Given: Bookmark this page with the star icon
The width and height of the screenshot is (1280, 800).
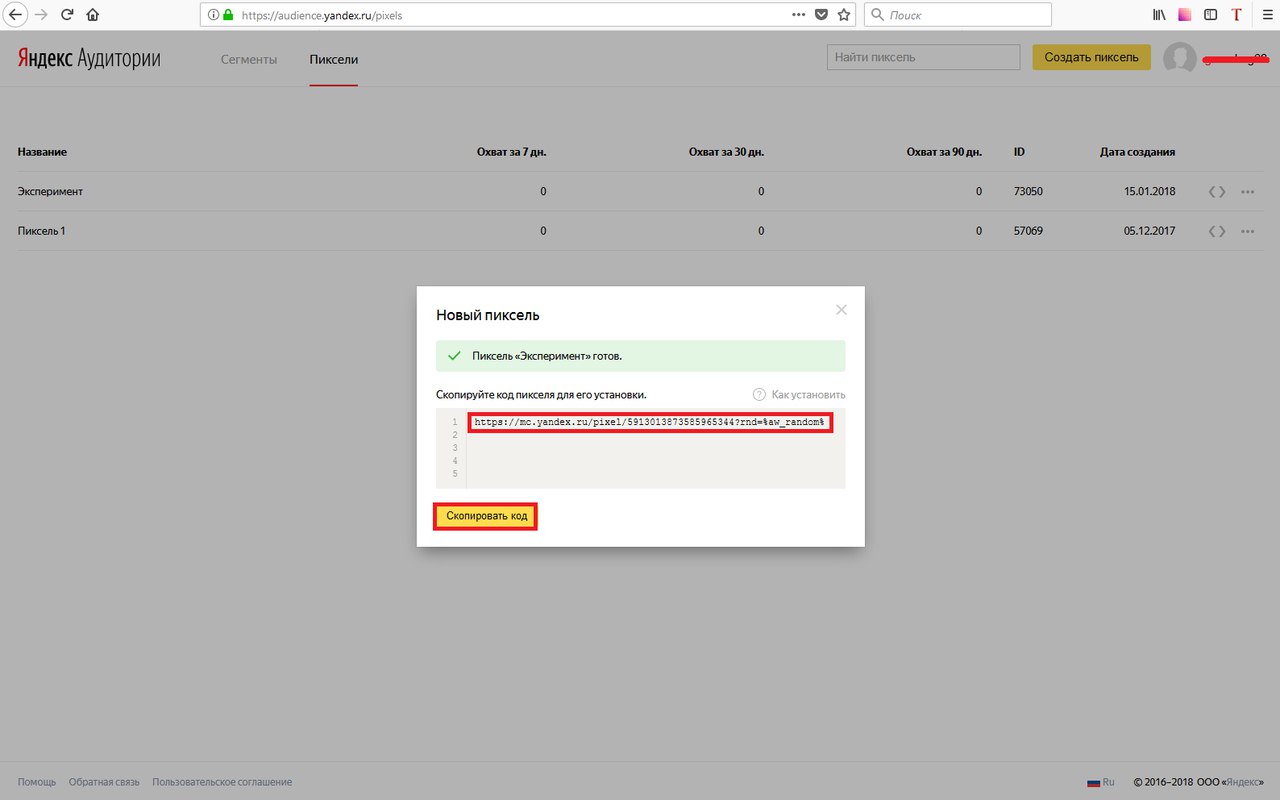Looking at the screenshot, I should coord(844,15).
